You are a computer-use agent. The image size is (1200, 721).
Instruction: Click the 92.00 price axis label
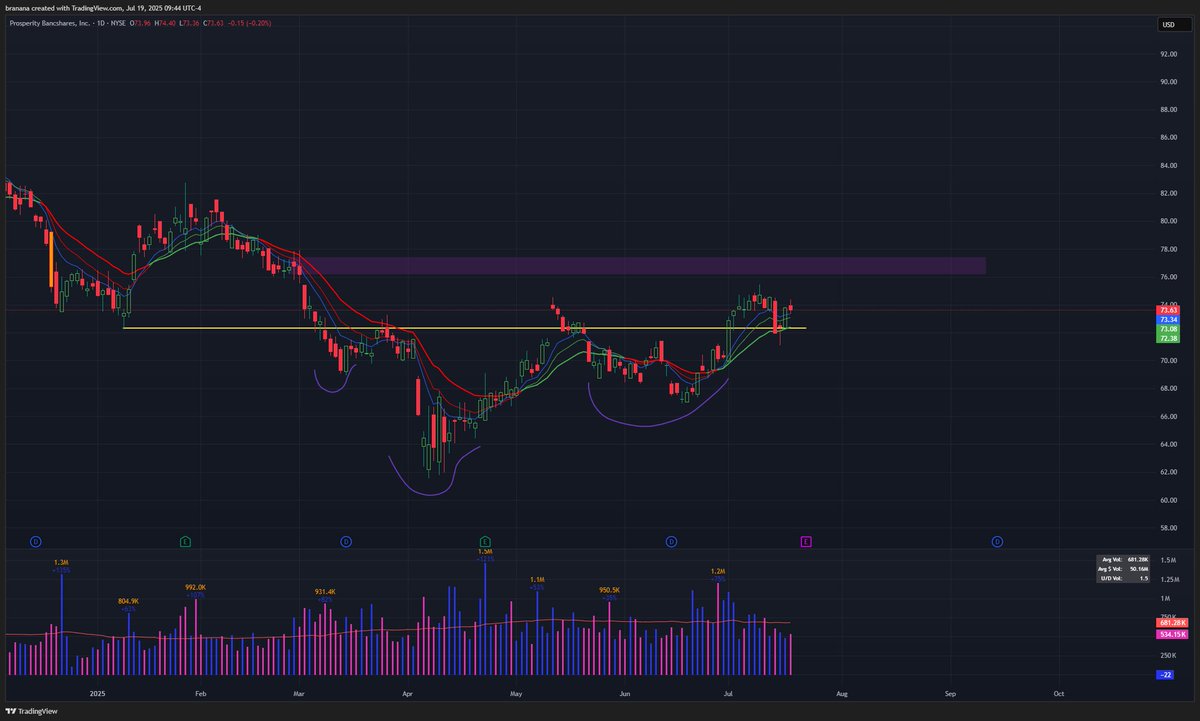(x=1168, y=54)
